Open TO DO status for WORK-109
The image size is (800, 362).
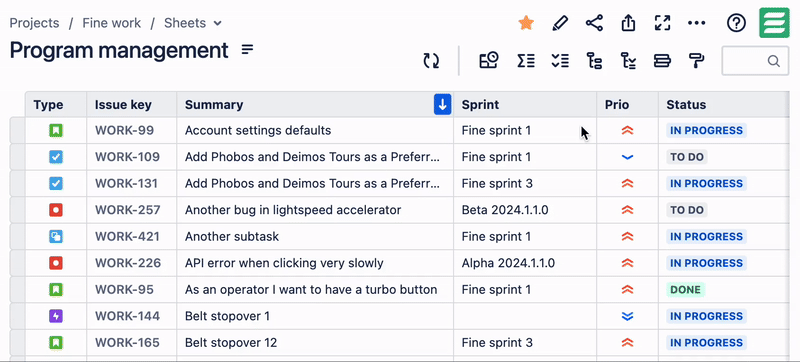687,157
